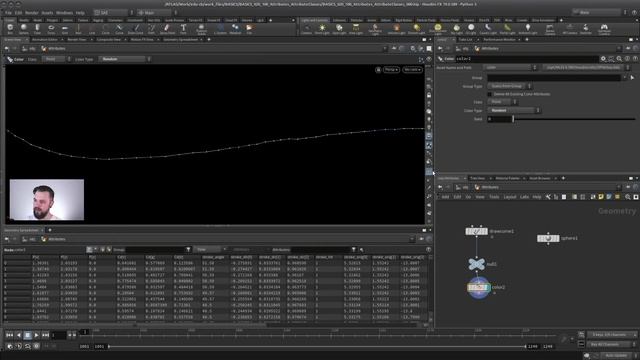
Task: Click the presenter webcam thumbnail
Action: click(47, 200)
